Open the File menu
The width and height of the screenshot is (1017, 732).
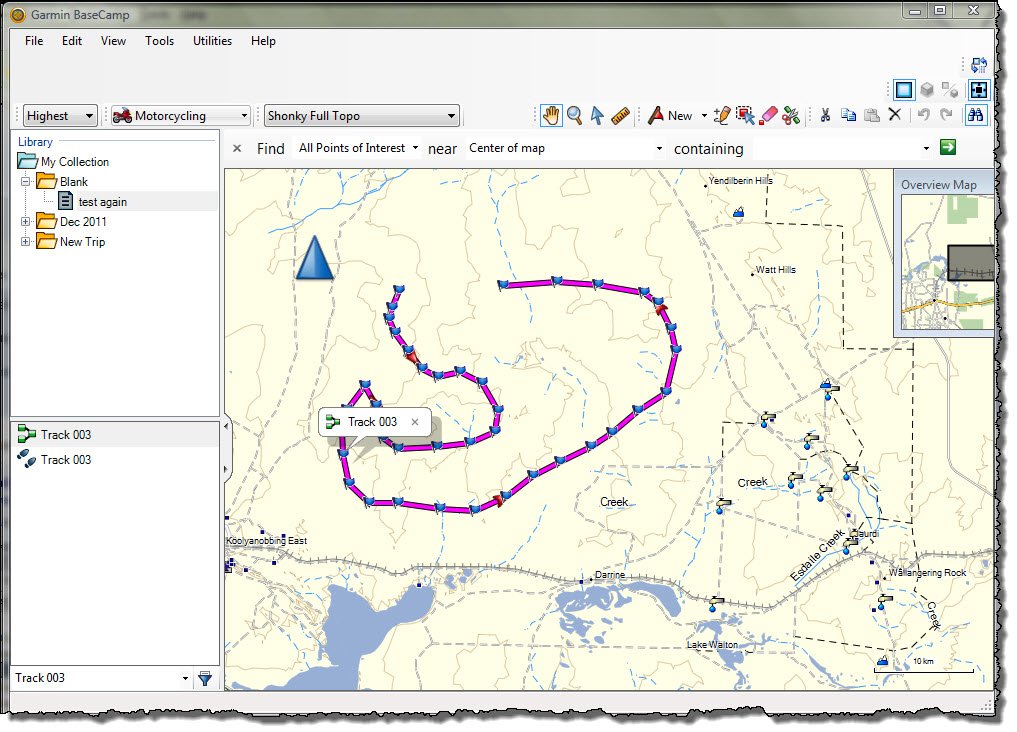coord(34,41)
